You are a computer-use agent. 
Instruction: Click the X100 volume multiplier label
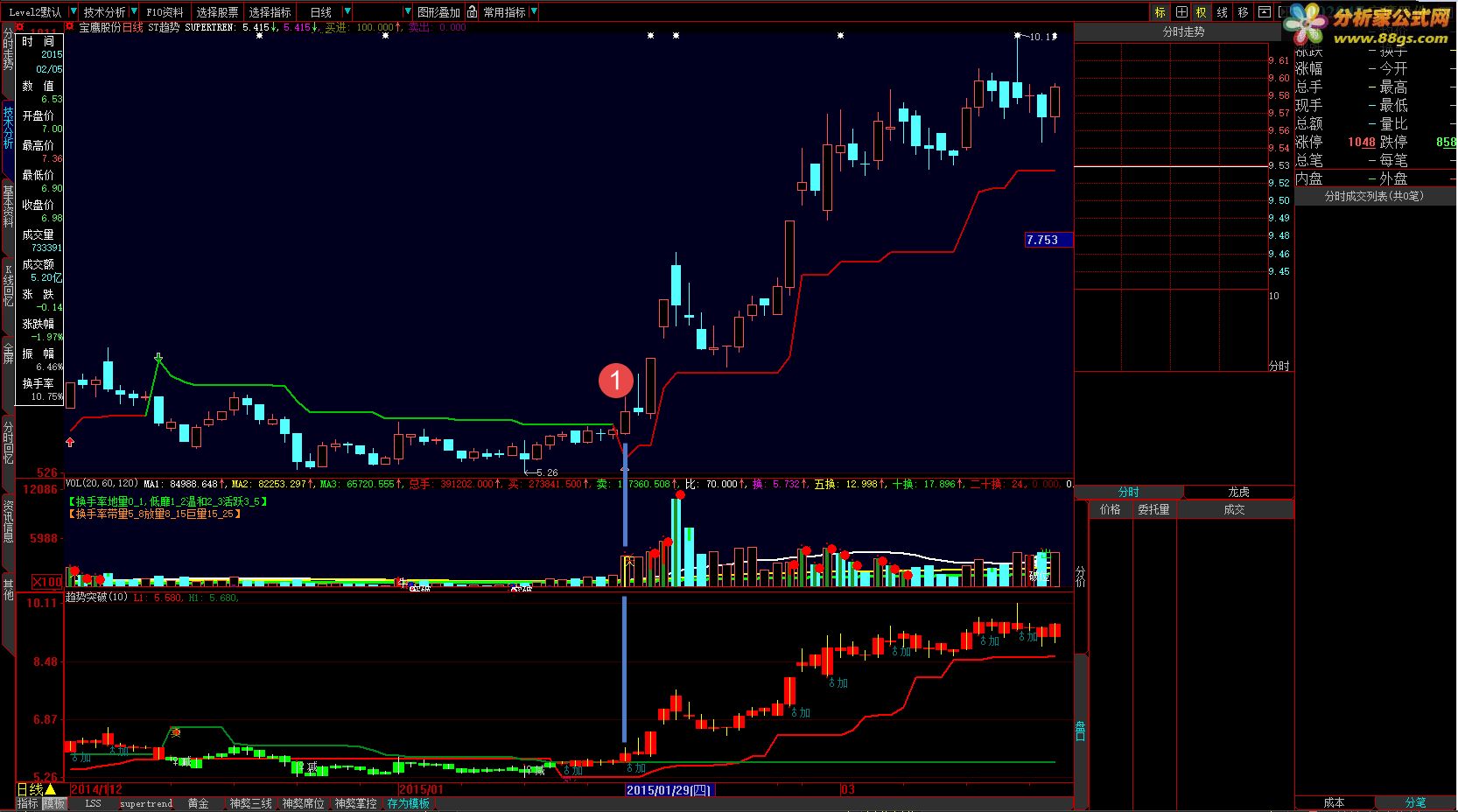[47, 581]
